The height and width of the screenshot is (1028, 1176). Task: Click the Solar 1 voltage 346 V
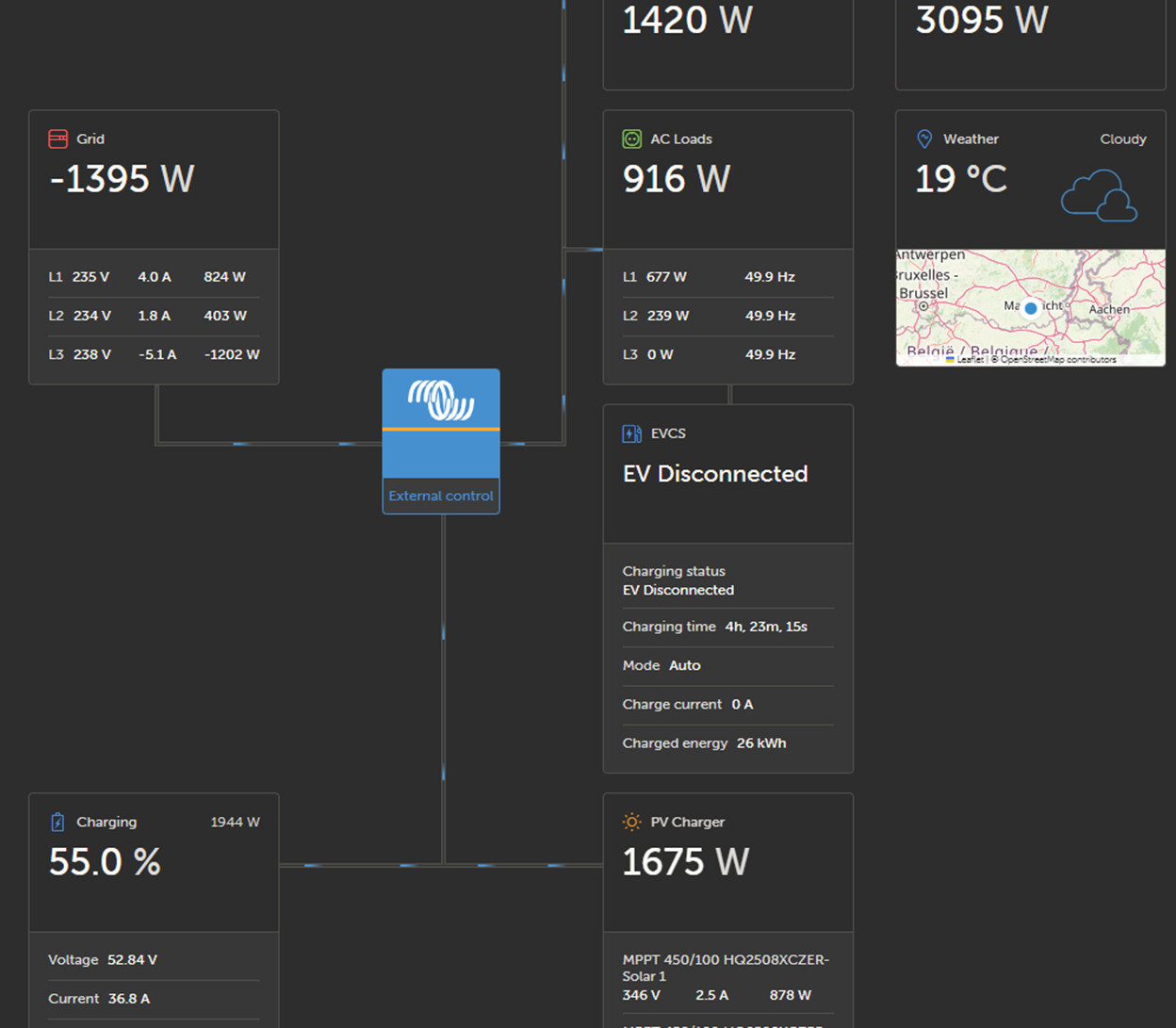642,995
